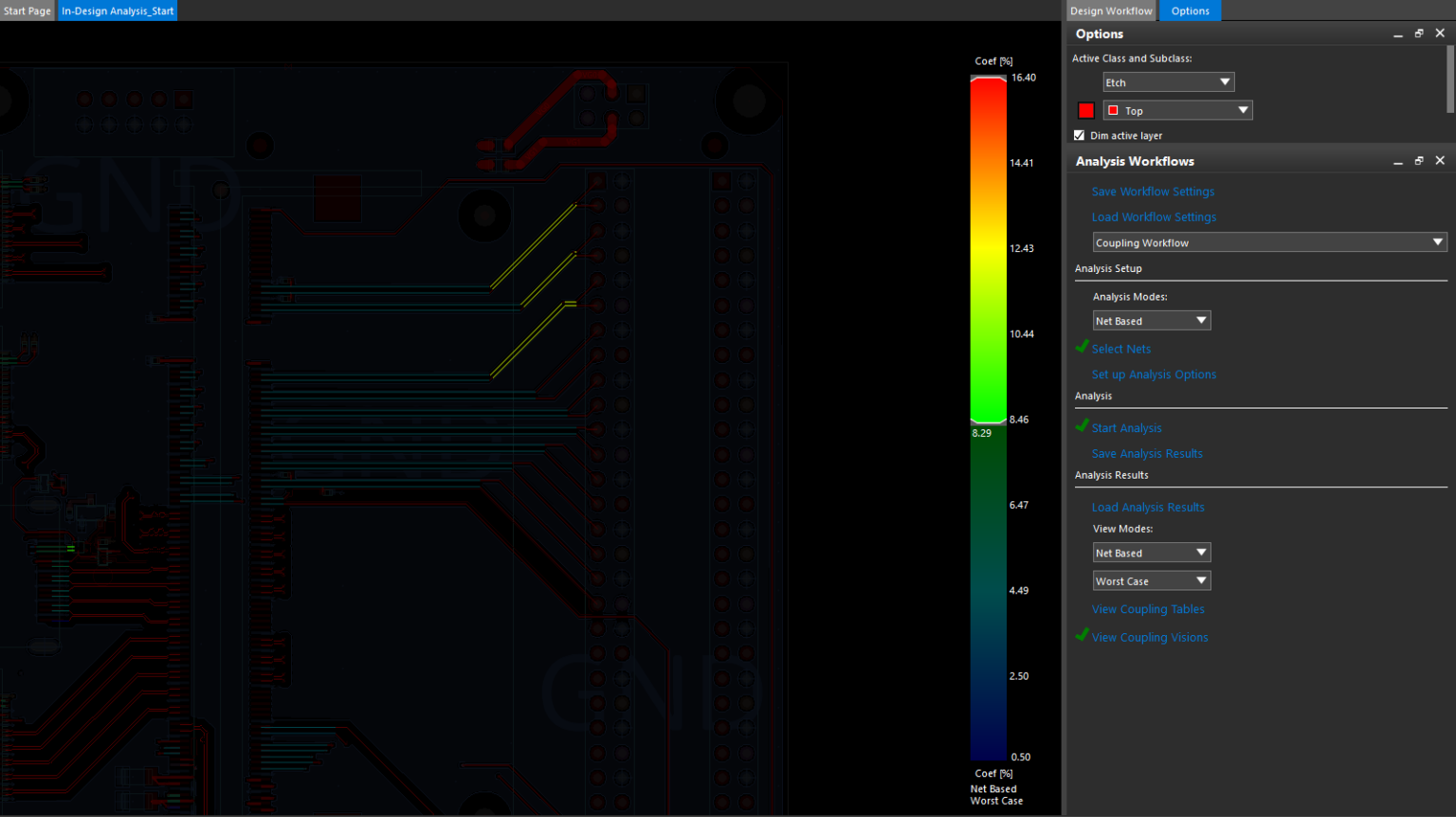The height and width of the screenshot is (817, 1456).
Task: Click the Save Workflow Settings link
Action: pyautogui.click(x=1153, y=191)
